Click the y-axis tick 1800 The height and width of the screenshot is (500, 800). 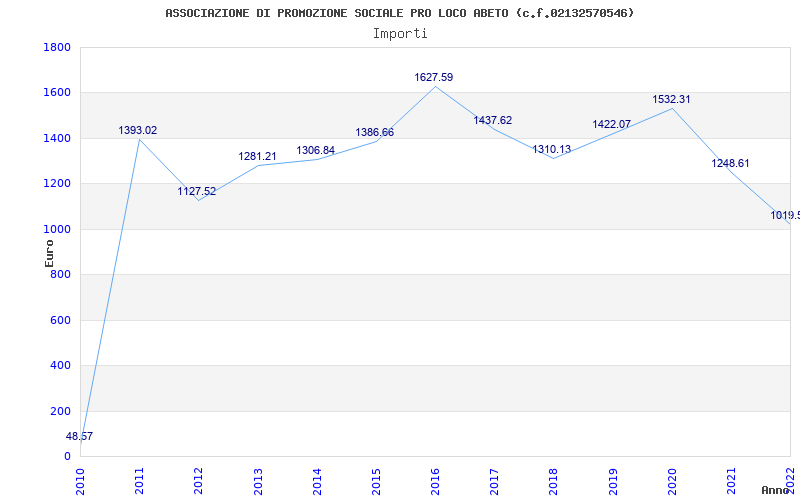click(57, 47)
